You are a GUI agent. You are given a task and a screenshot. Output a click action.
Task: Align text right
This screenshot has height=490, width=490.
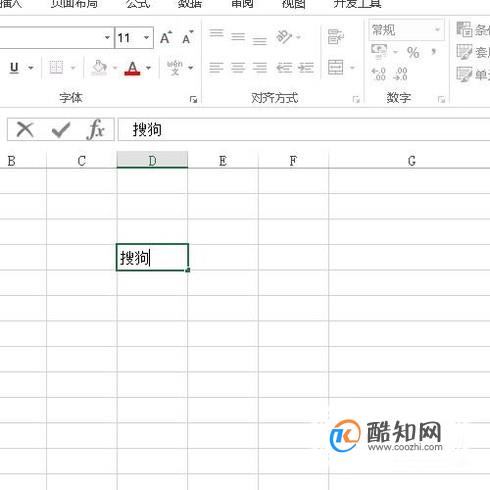[x=260, y=68]
